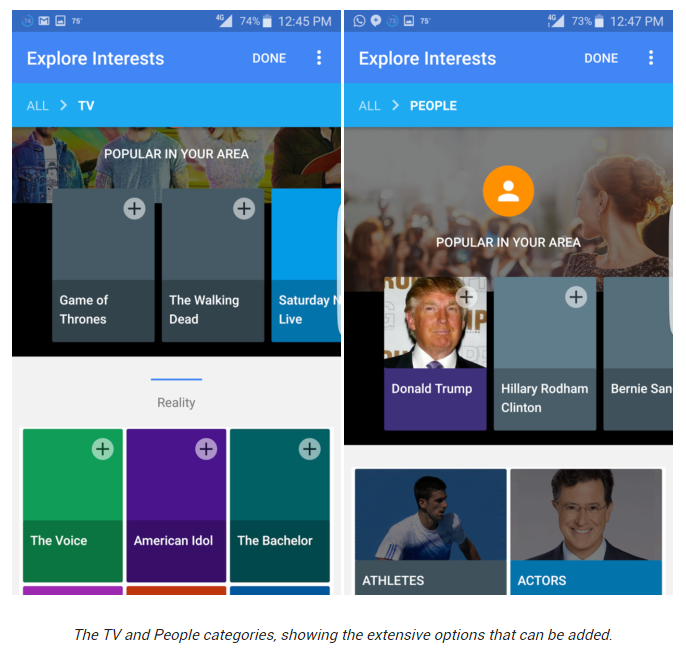Tap DONE on the People screen
The height and width of the screenshot is (659, 686).
[601, 58]
